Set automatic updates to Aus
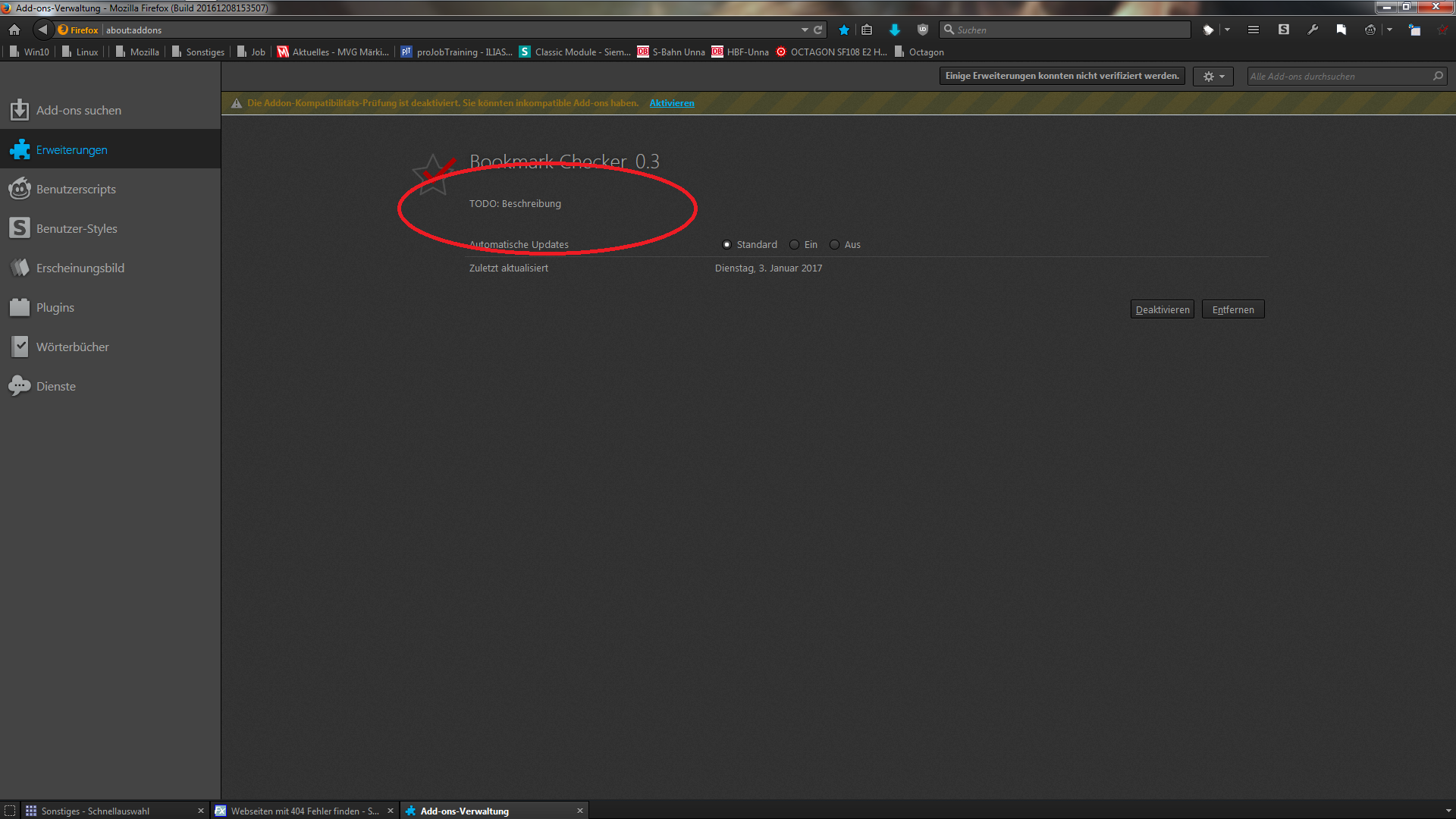This screenshot has width=1456, height=819. pyautogui.click(x=834, y=244)
